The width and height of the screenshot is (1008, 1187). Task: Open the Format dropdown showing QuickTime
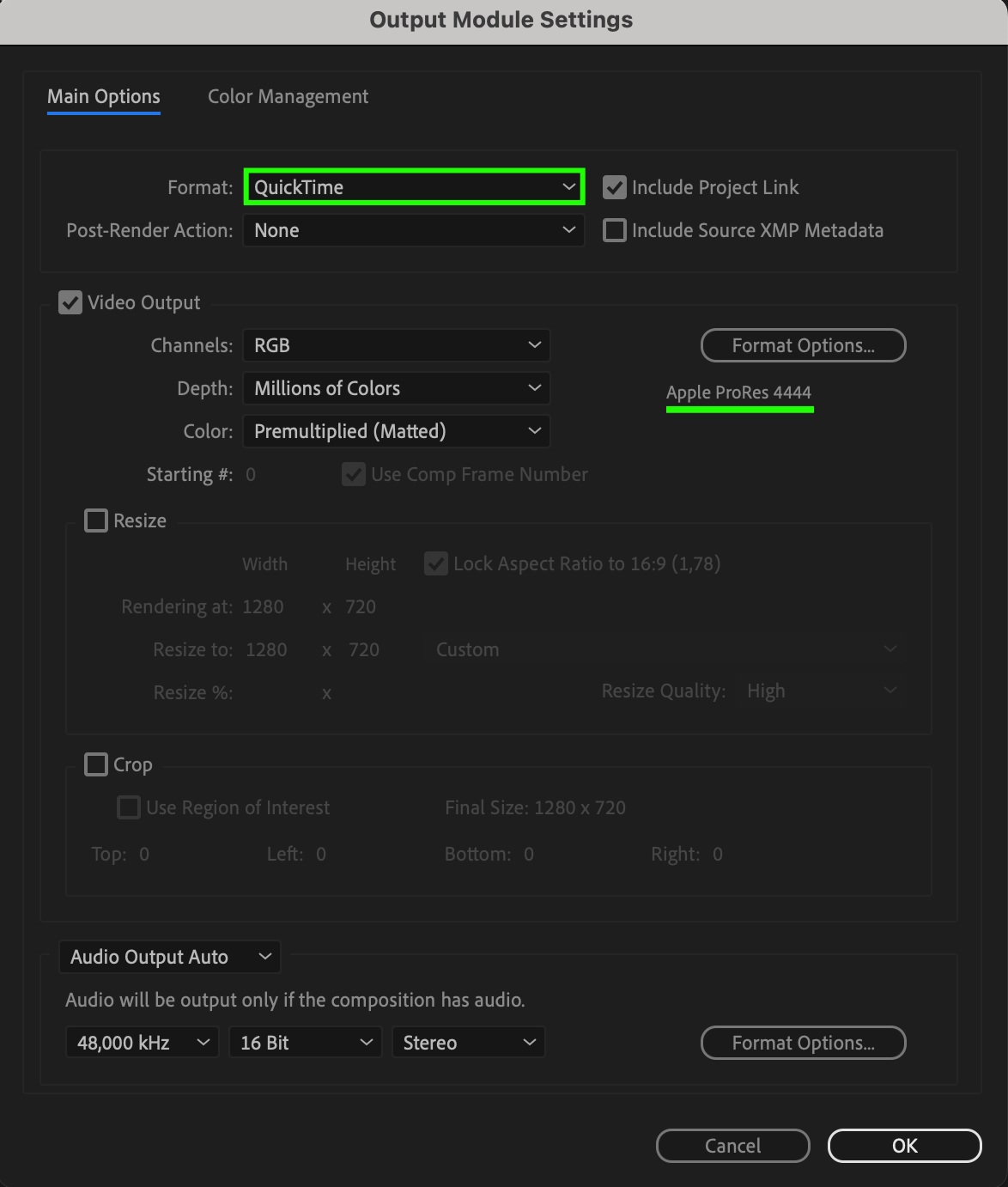[x=414, y=187]
